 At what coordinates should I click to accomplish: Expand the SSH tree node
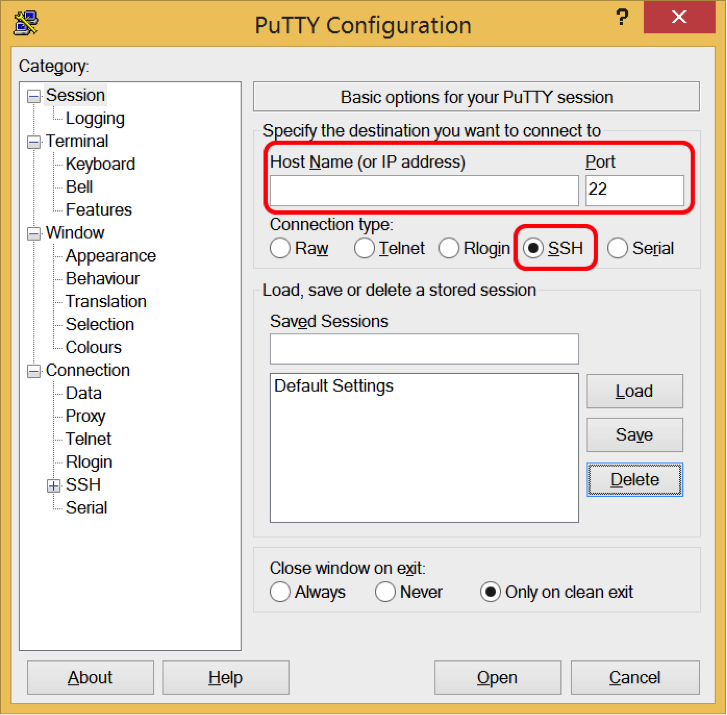coord(54,485)
